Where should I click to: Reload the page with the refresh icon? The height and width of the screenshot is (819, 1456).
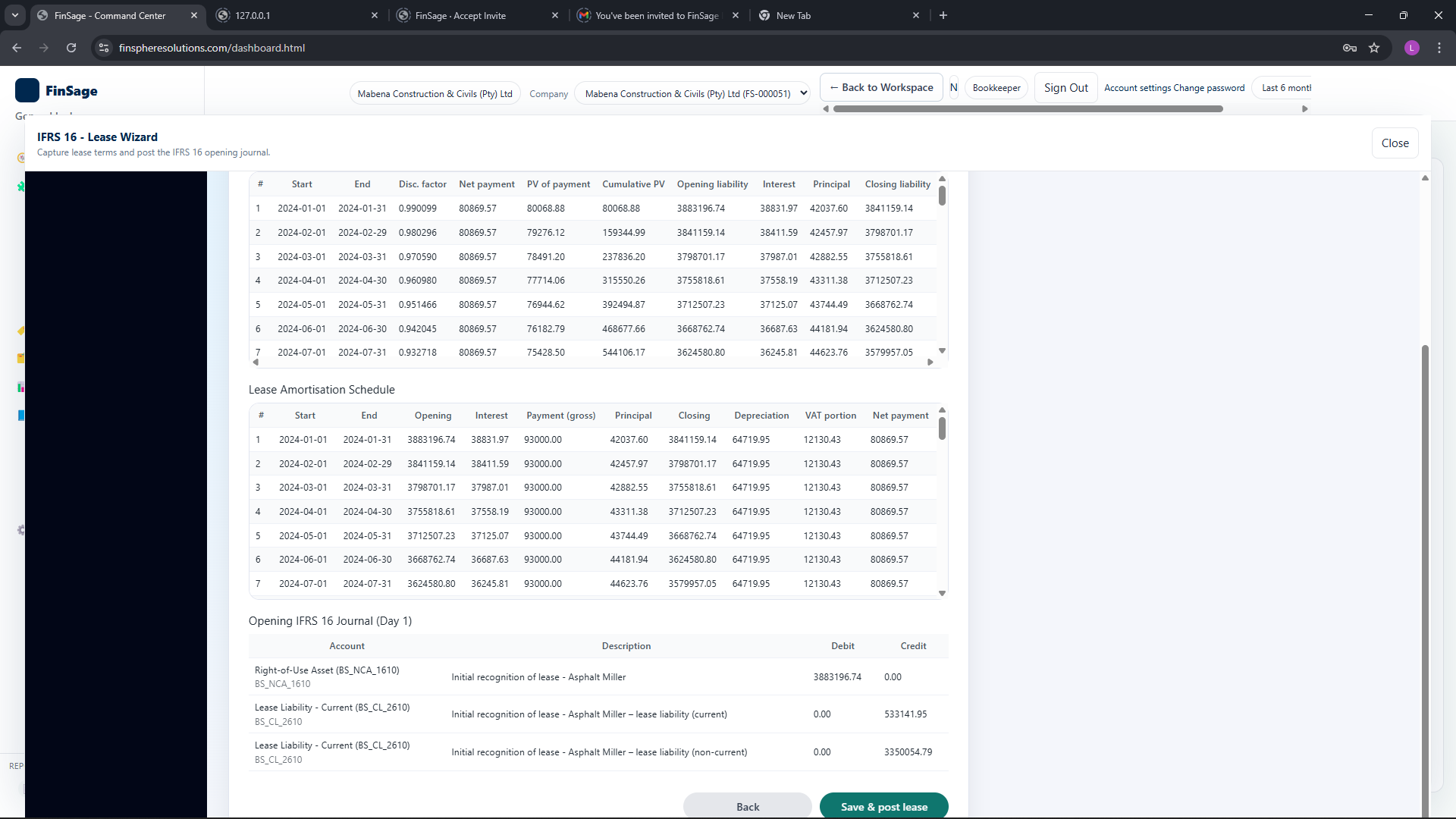tap(71, 48)
